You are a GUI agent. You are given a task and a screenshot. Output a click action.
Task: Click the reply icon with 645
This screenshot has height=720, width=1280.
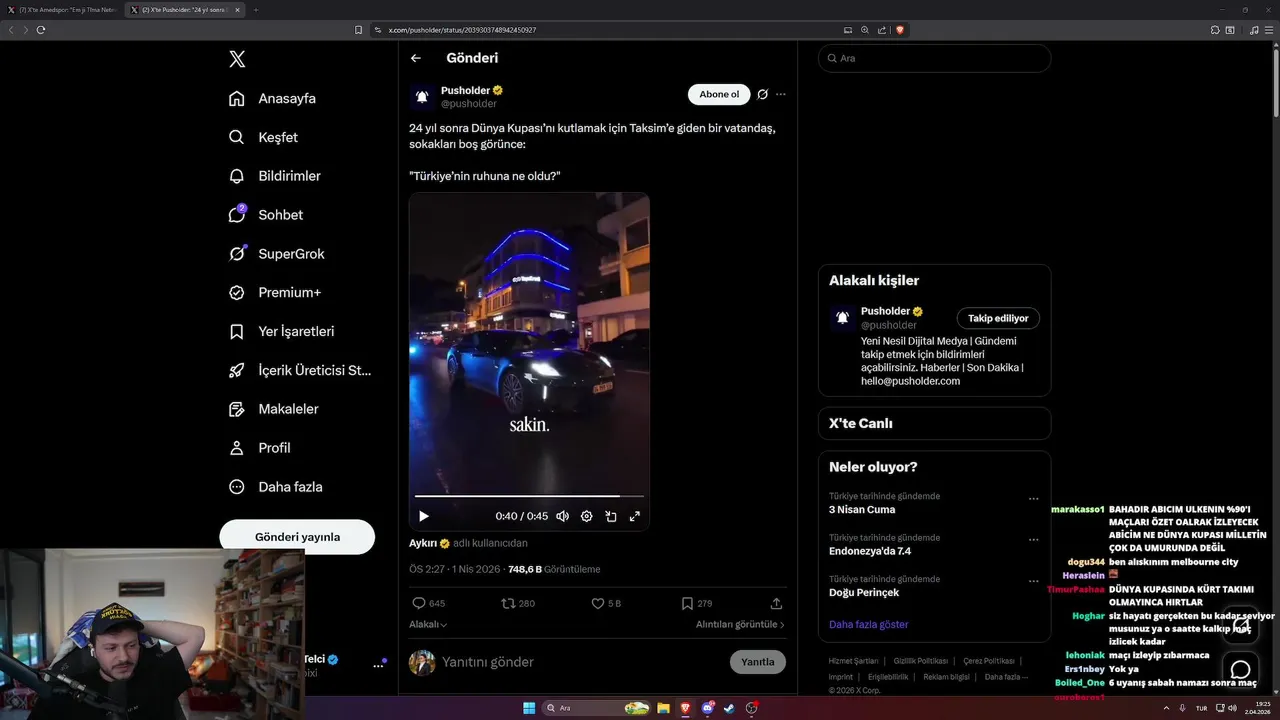coord(428,603)
